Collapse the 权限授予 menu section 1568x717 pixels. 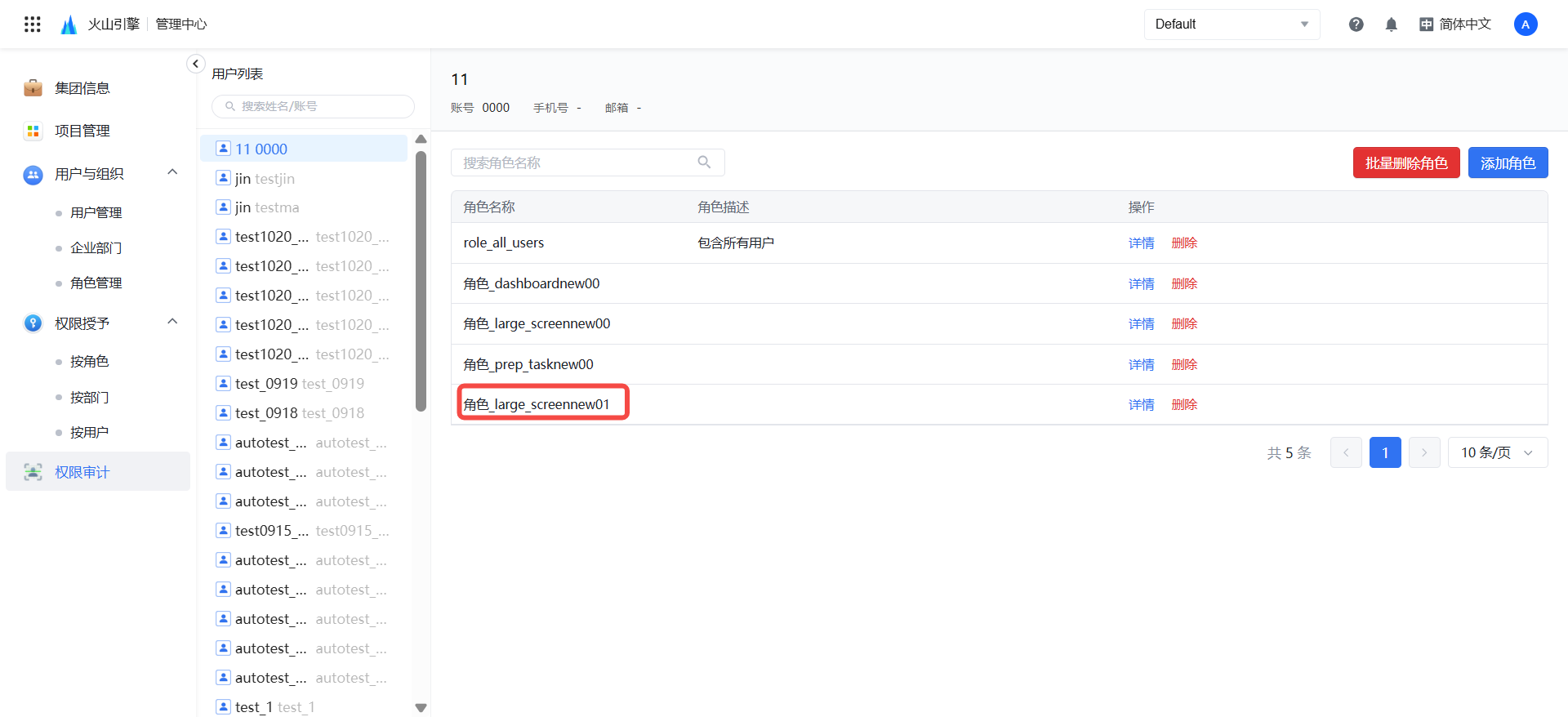click(172, 322)
